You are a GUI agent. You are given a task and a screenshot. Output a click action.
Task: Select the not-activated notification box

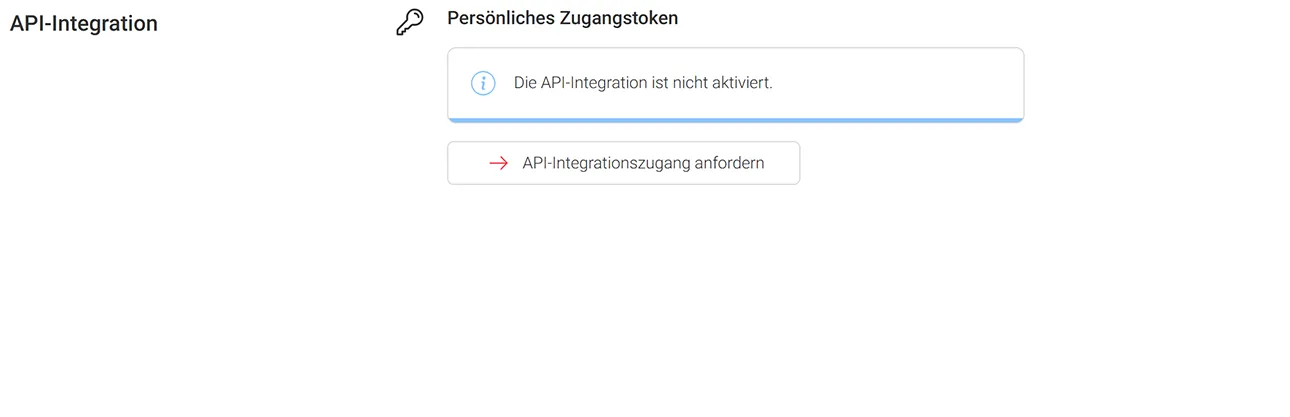pyautogui.click(x=735, y=84)
